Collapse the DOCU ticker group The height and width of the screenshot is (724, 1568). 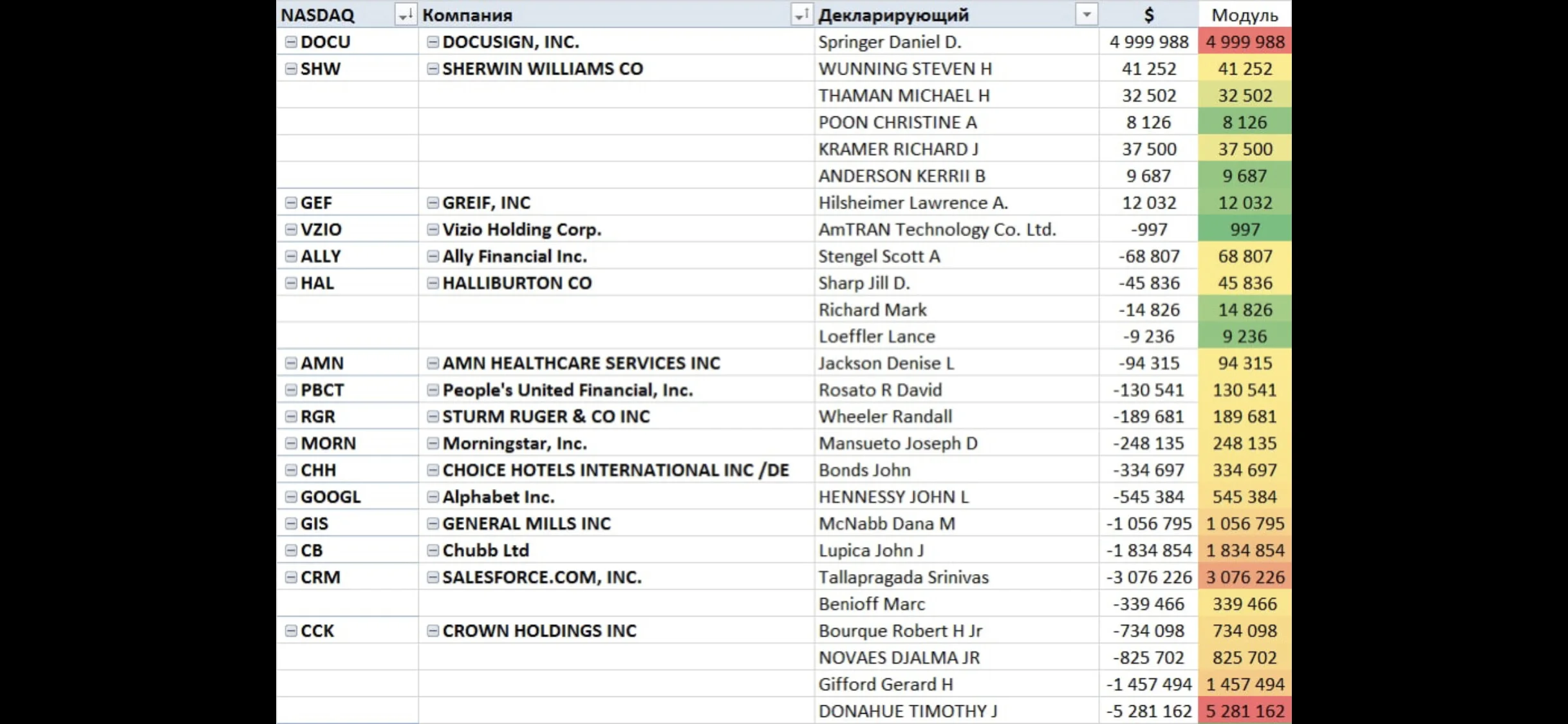tap(291, 42)
